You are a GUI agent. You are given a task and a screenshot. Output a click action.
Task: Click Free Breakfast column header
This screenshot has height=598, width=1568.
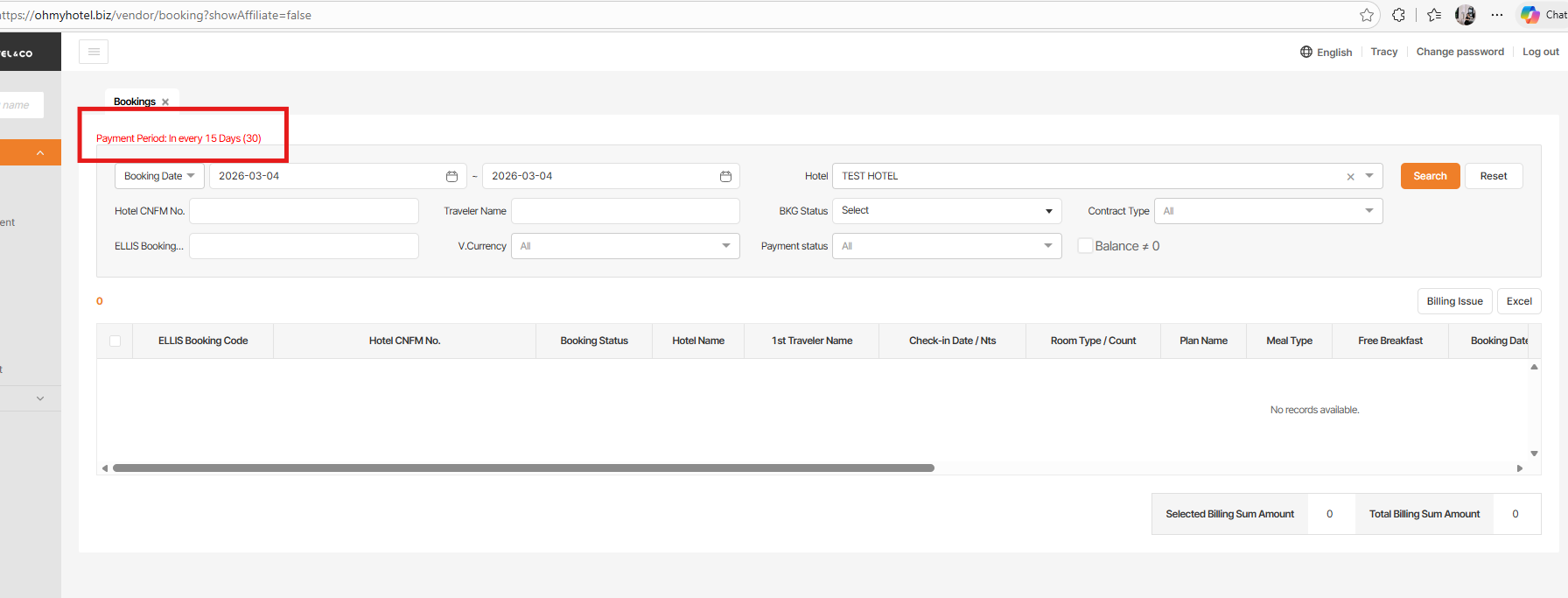1390,341
